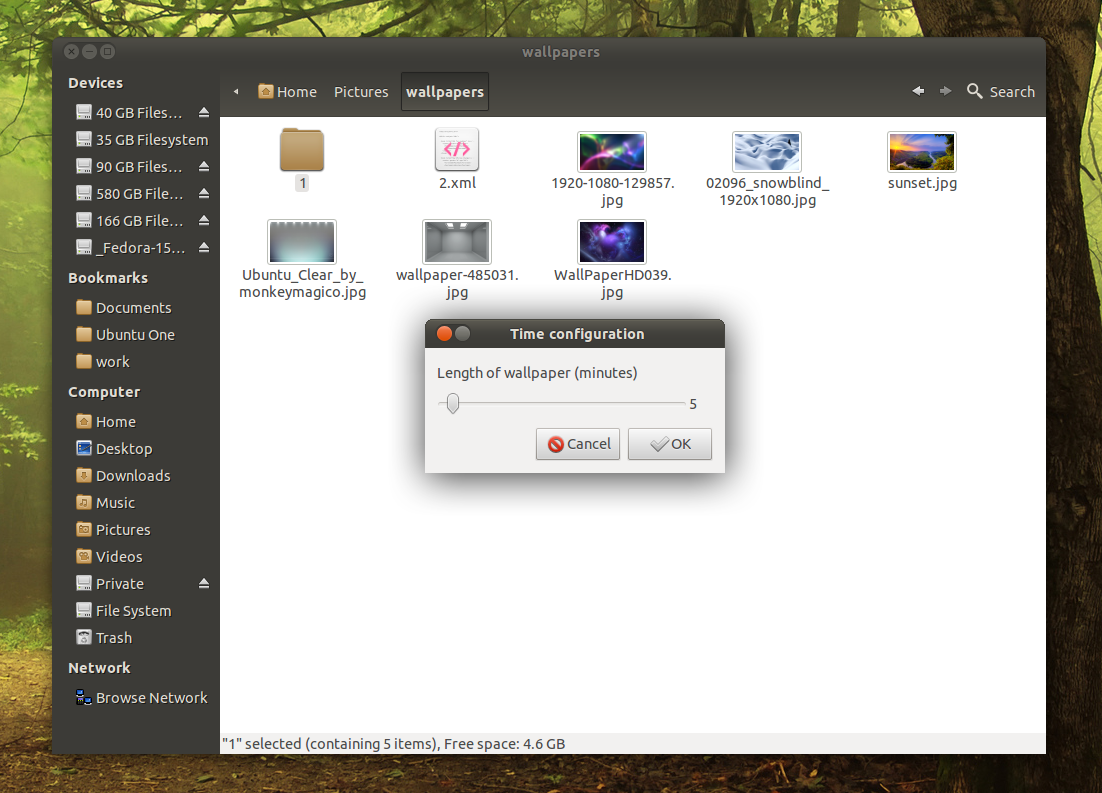Image resolution: width=1102 pixels, height=793 pixels.
Task: Eject the _Fedora-15 device
Action: [x=205, y=247]
